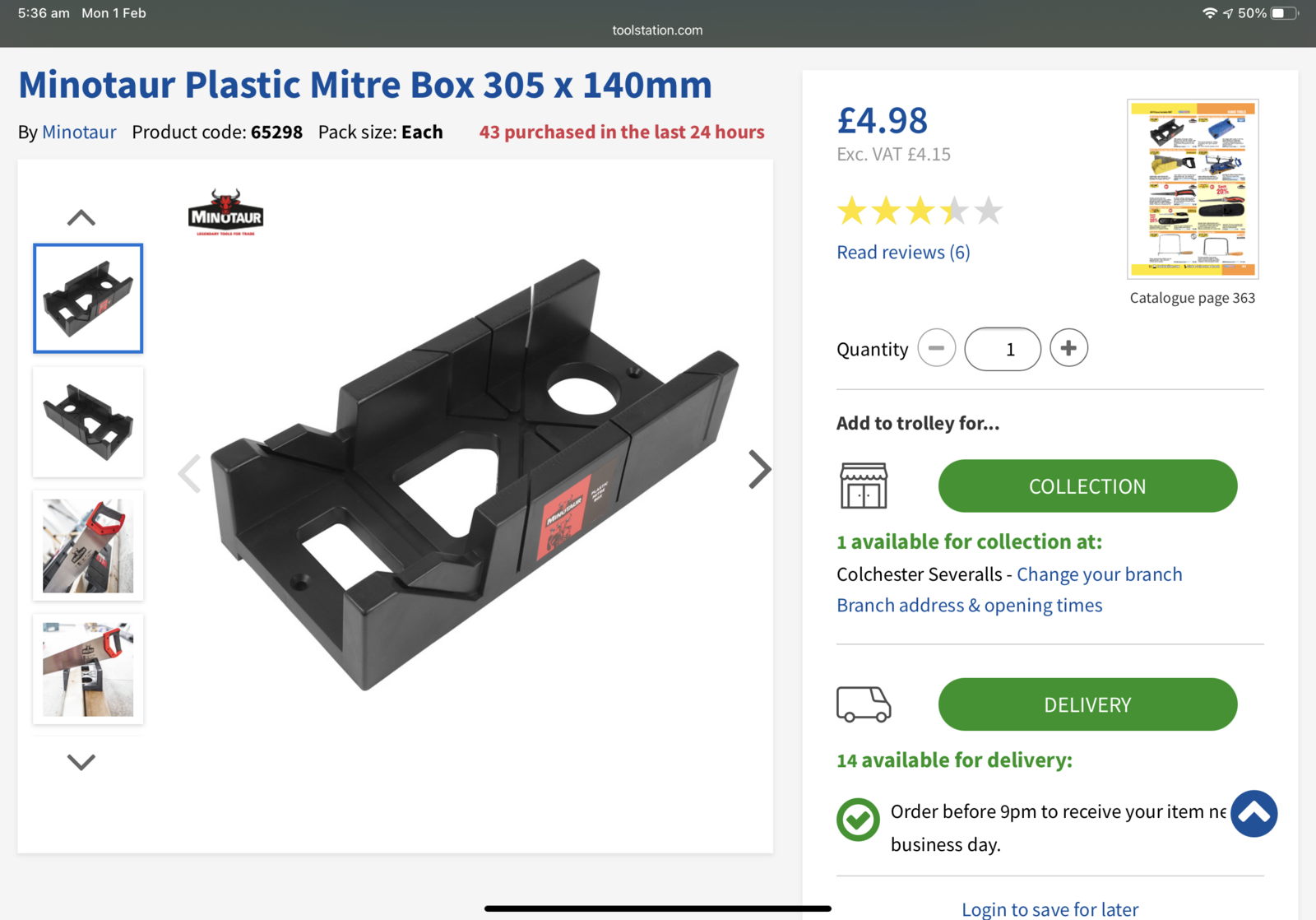Viewport: 1316px width, 920px height.
Task: Show next product image with right arrow
Action: 759,470
